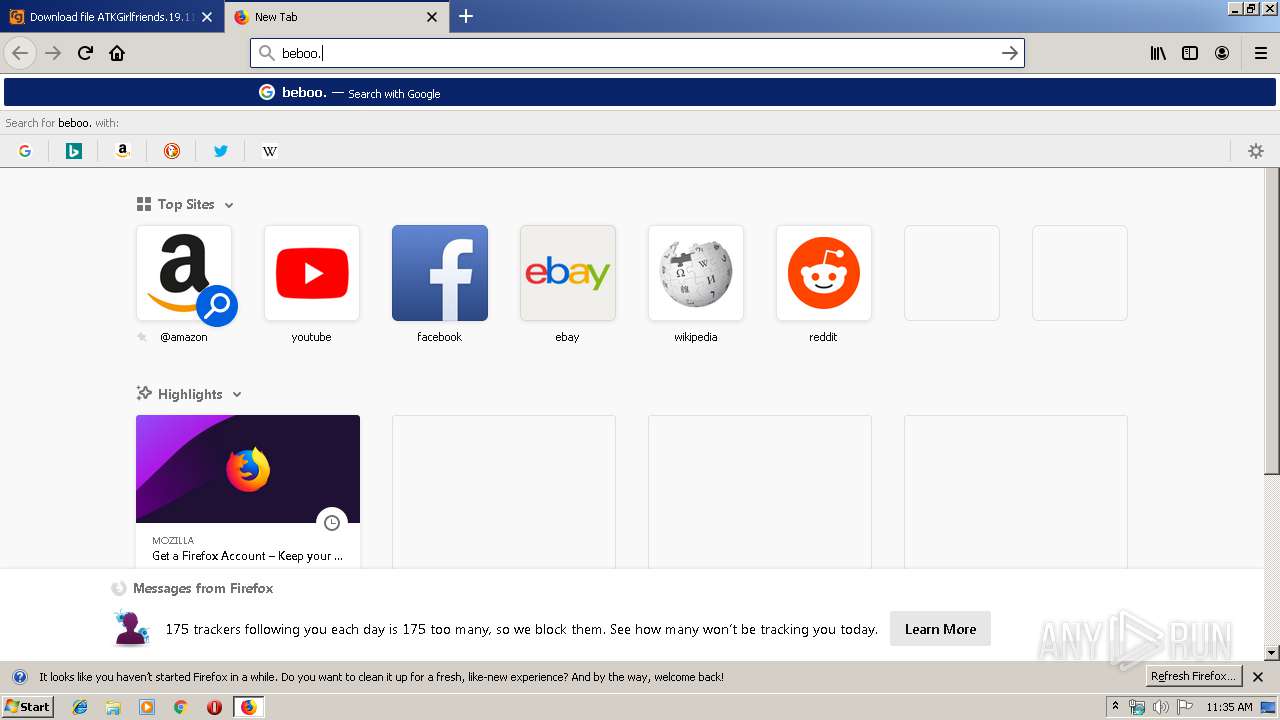Viewport: 1280px width, 720px height.
Task: Open a new tab with the plus button
Action: pos(466,16)
